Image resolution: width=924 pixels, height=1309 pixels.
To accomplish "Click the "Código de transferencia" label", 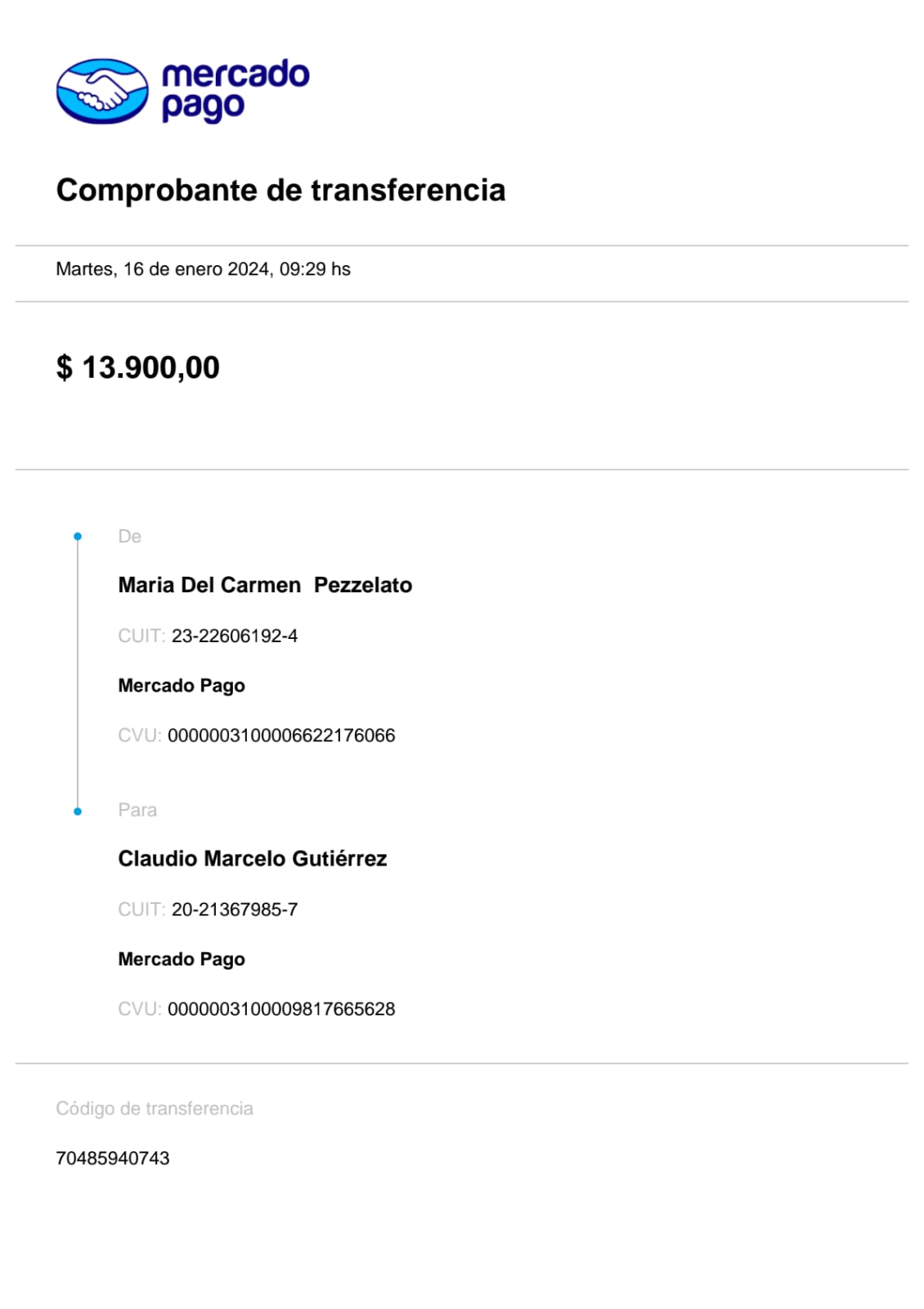I will coord(155,1109).
